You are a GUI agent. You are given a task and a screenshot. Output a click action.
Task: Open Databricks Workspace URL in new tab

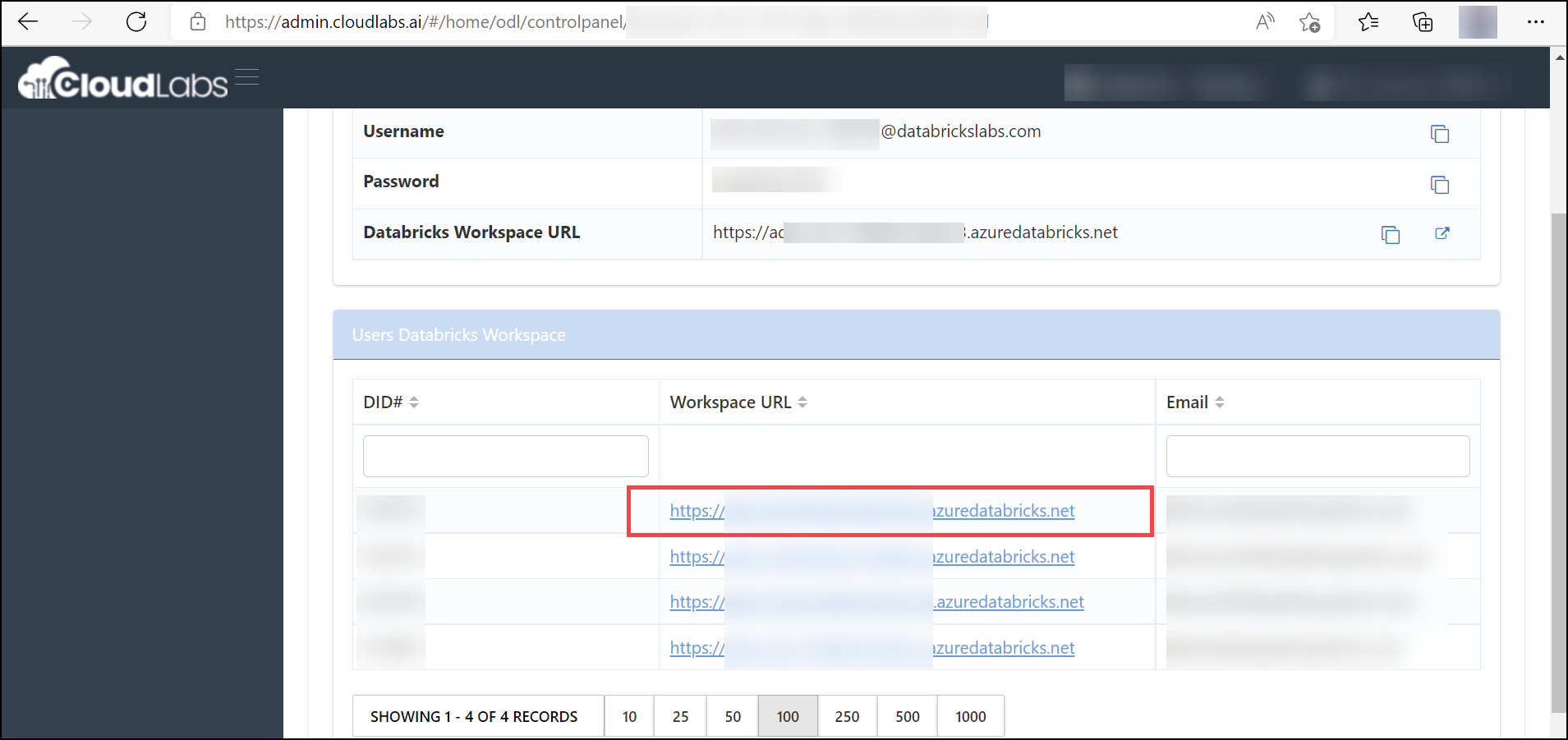click(x=1442, y=233)
